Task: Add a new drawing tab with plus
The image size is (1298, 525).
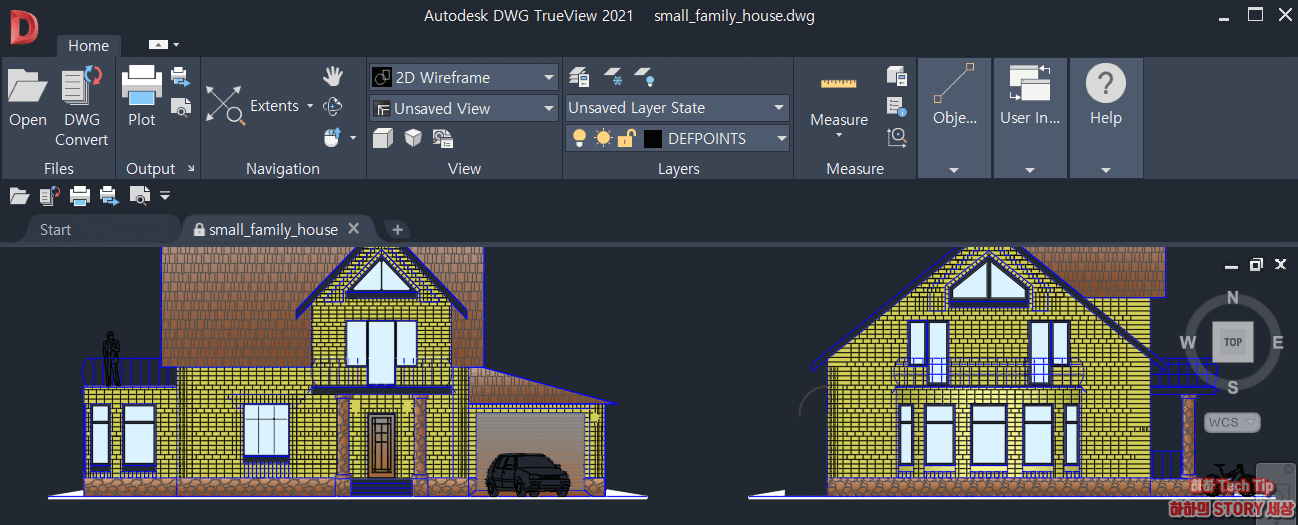Action: (x=397, y=230)
